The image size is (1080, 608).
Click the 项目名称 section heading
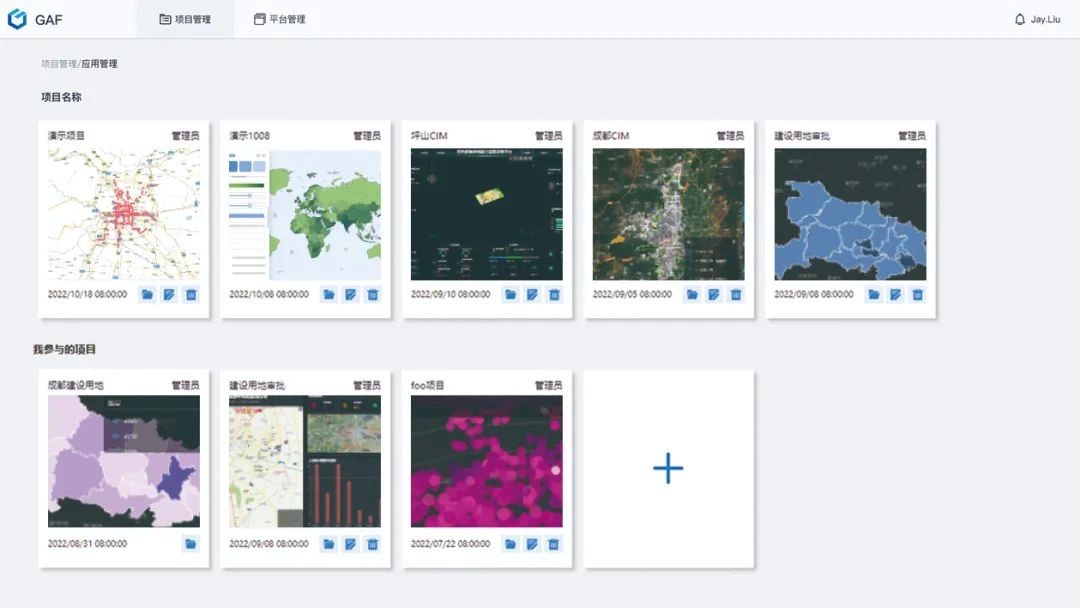61,97
